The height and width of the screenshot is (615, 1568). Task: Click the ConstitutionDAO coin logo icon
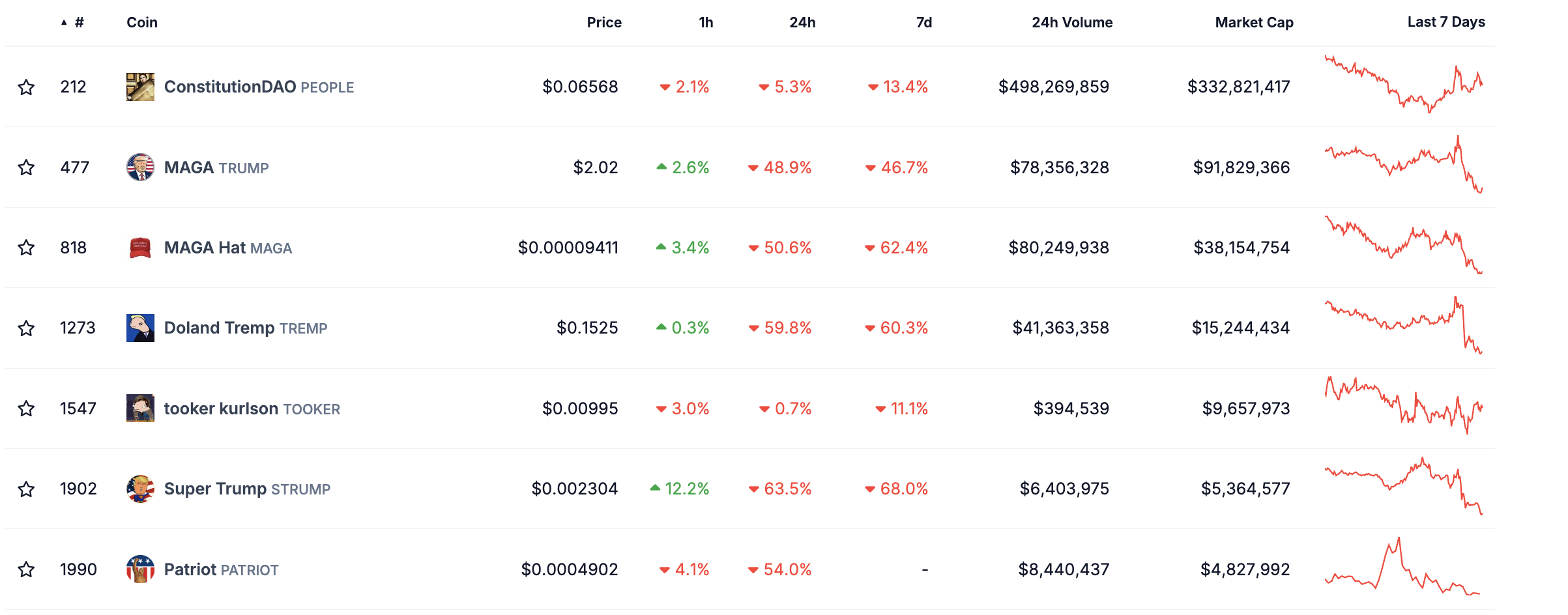point(140,87)
